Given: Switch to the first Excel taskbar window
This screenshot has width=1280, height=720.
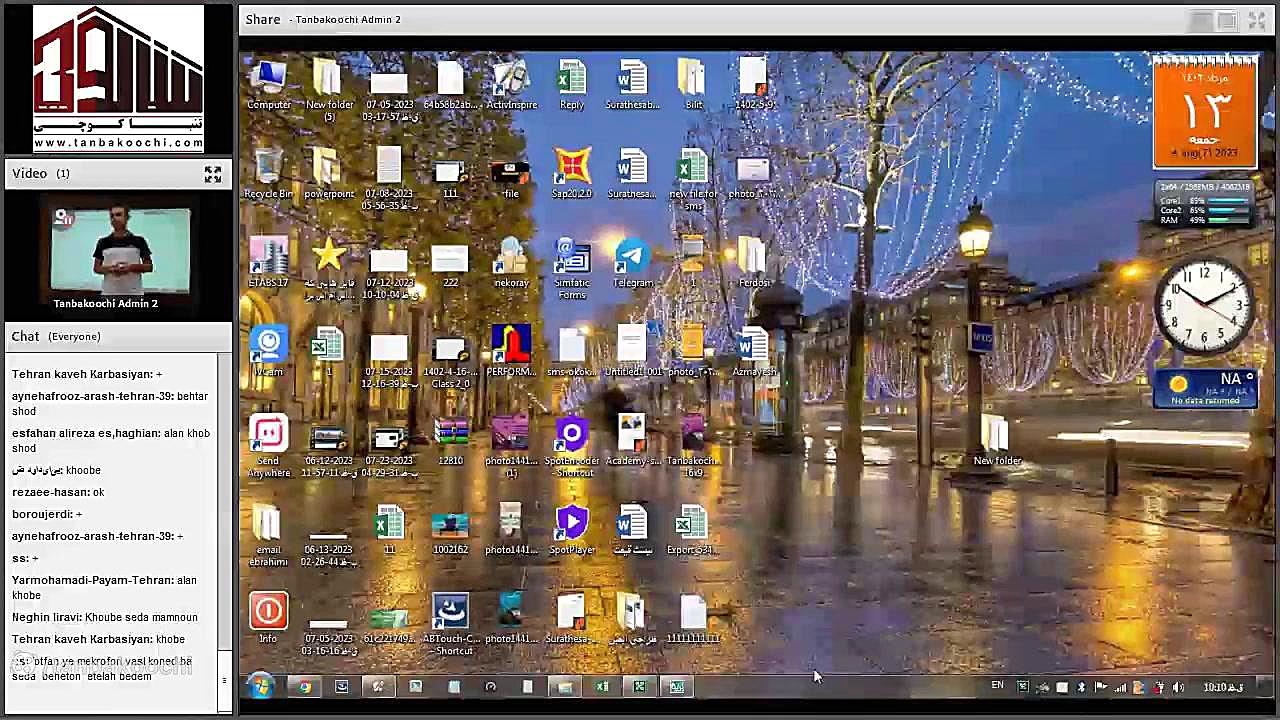Looking at the screenshot, I should click(602, 686).
